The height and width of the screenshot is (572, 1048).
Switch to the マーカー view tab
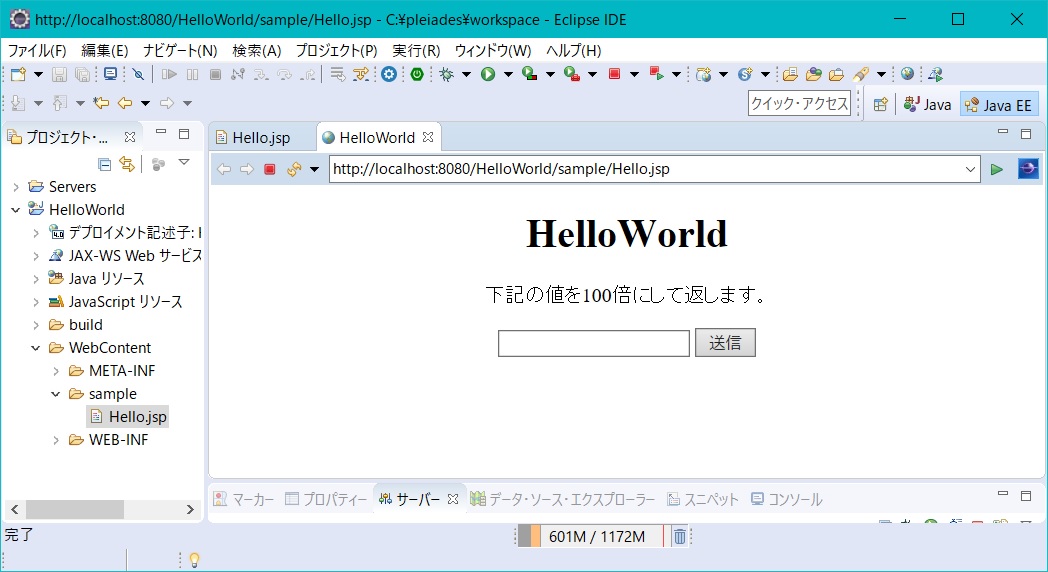point(244,499)
